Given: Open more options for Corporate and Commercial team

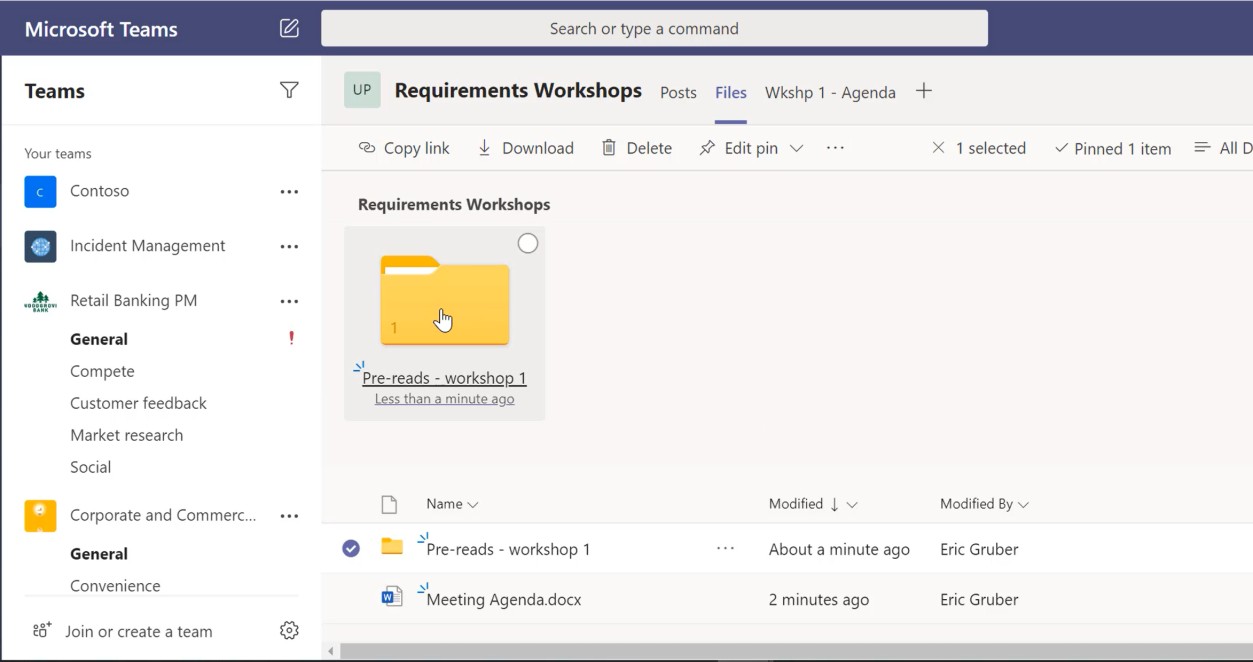Looking at the screenshot, I should (x=289, y=516).
